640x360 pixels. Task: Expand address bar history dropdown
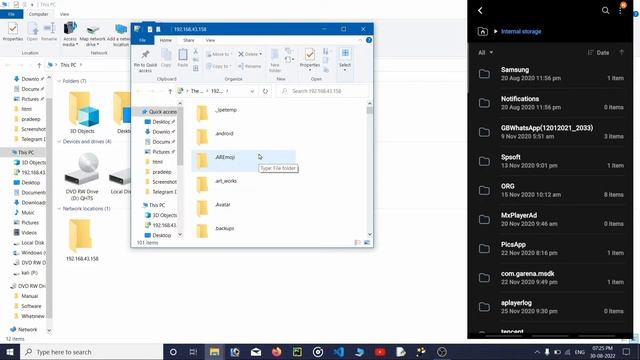(252, 91)
